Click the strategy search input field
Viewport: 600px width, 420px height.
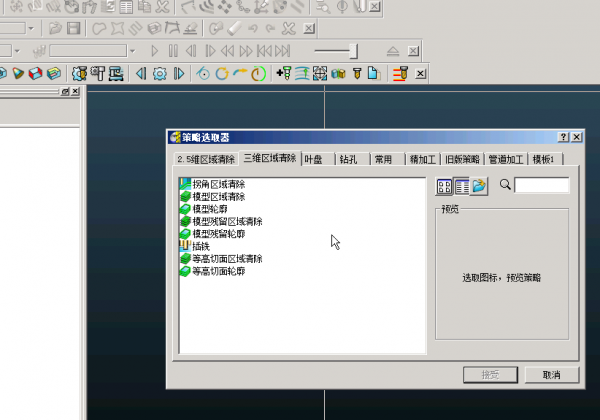(x=541, y=185)
